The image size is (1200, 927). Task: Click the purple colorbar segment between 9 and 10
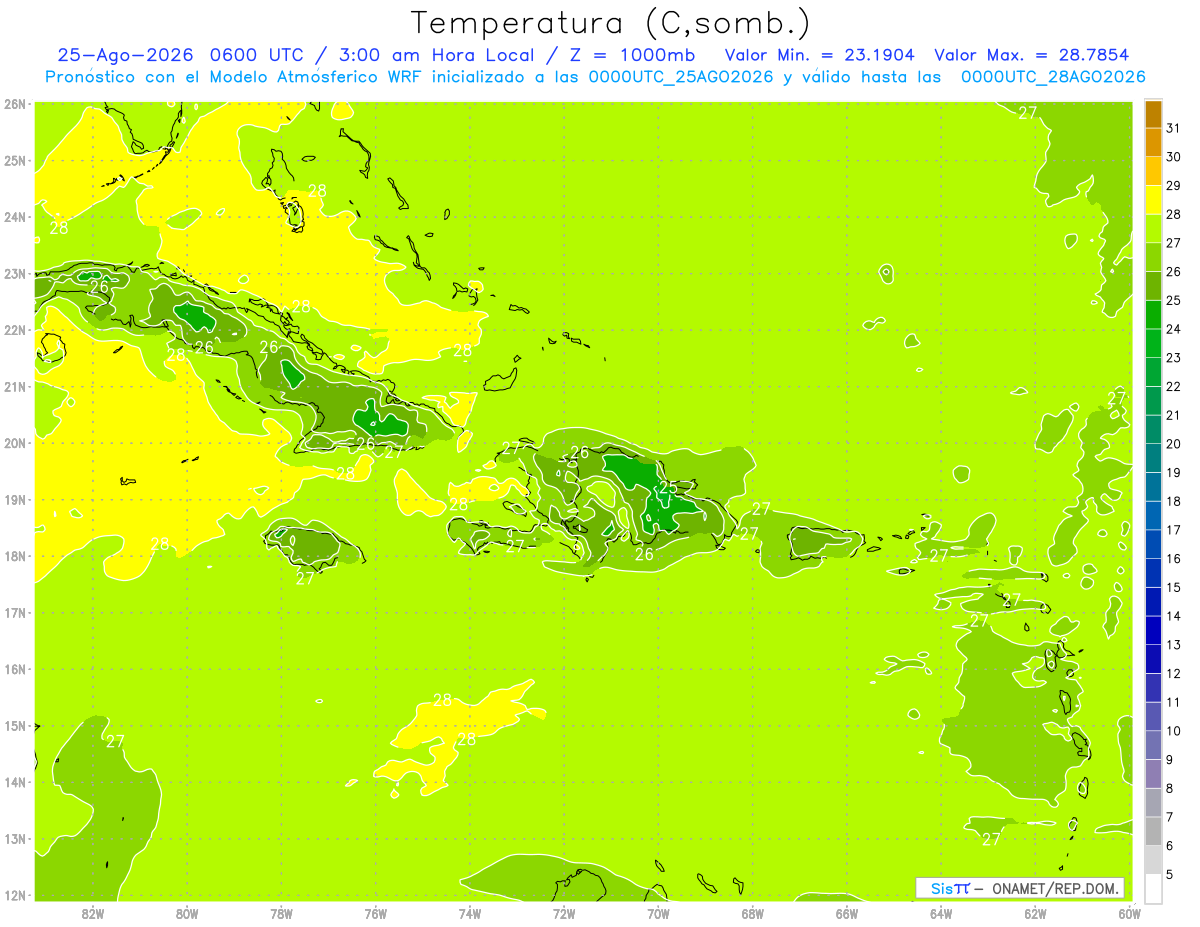click(x=1153, y=745)
